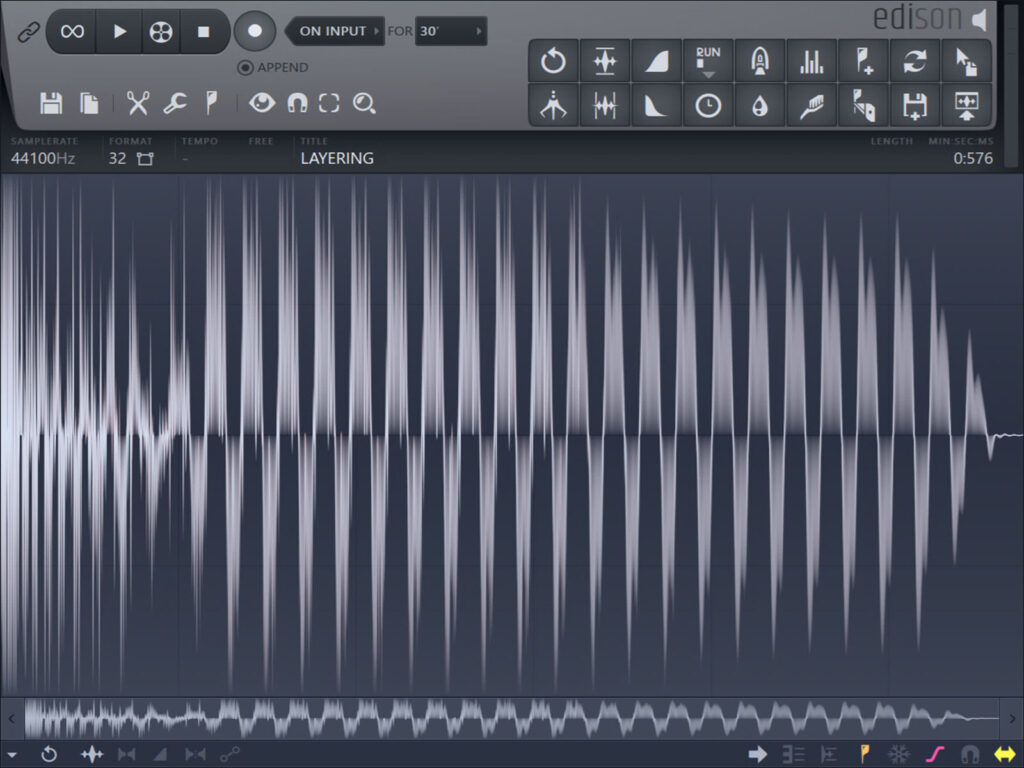This screenshot has height=768, width=1024.
Task: Click the 0:576 length readout
Action: pyautogui.click(x=973, y=159)
